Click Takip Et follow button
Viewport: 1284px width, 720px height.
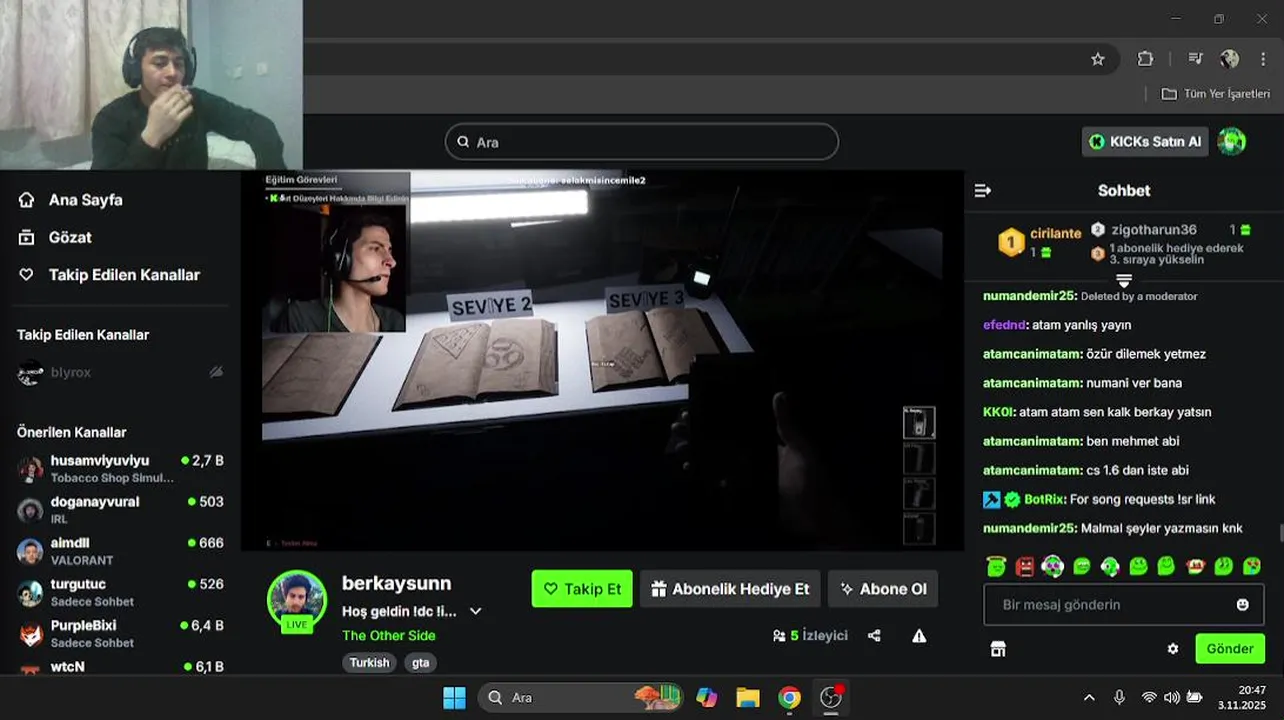point(582,589)
